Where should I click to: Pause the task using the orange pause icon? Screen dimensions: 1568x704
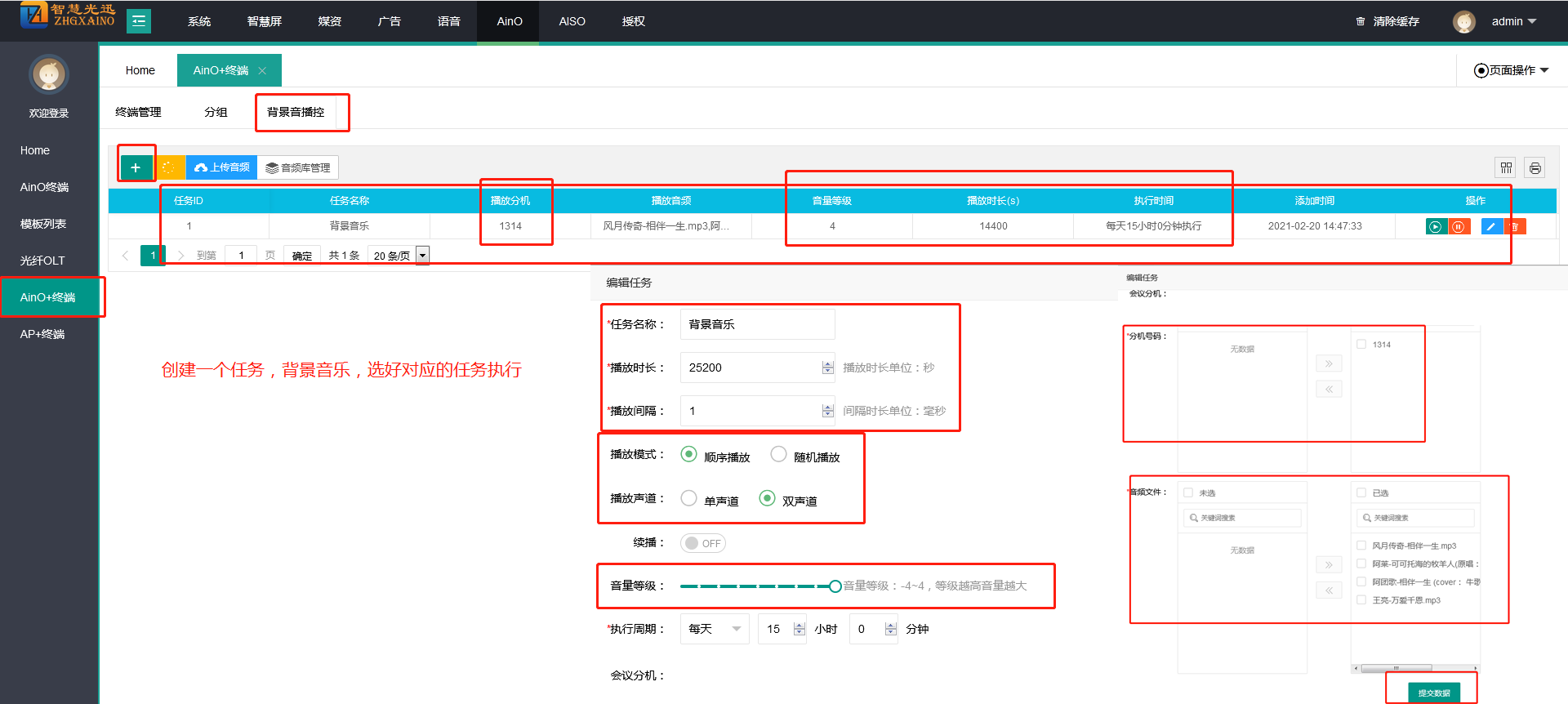click(x=1459, y=226)
